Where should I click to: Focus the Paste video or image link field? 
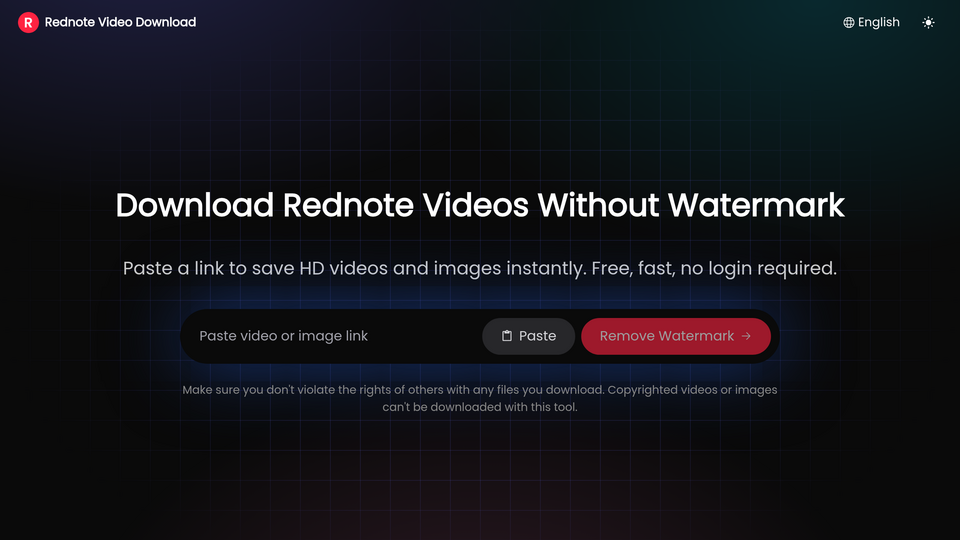[336, 336]
